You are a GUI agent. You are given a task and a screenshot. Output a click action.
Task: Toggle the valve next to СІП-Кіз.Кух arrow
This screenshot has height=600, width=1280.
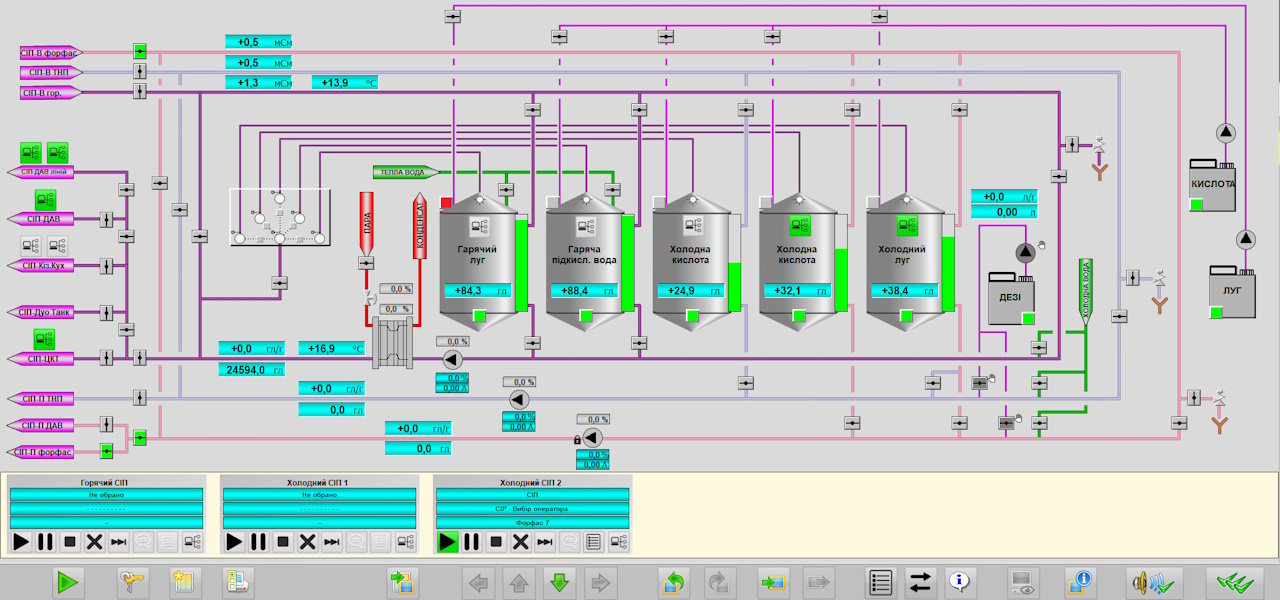pyautogui.click(x=106, y=265)
